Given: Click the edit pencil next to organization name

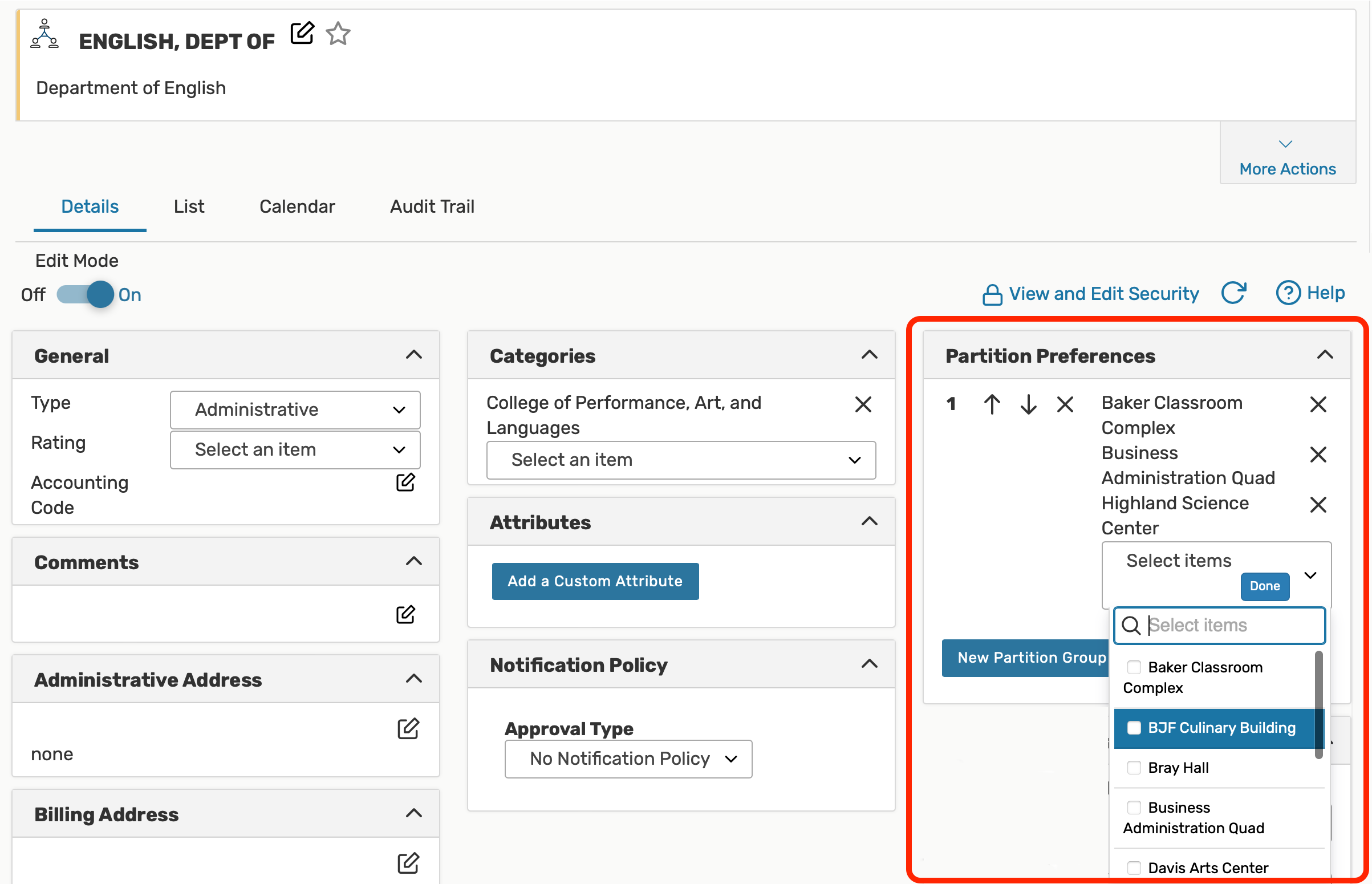Looking at the screenshot, I should [x=302, y=33].
